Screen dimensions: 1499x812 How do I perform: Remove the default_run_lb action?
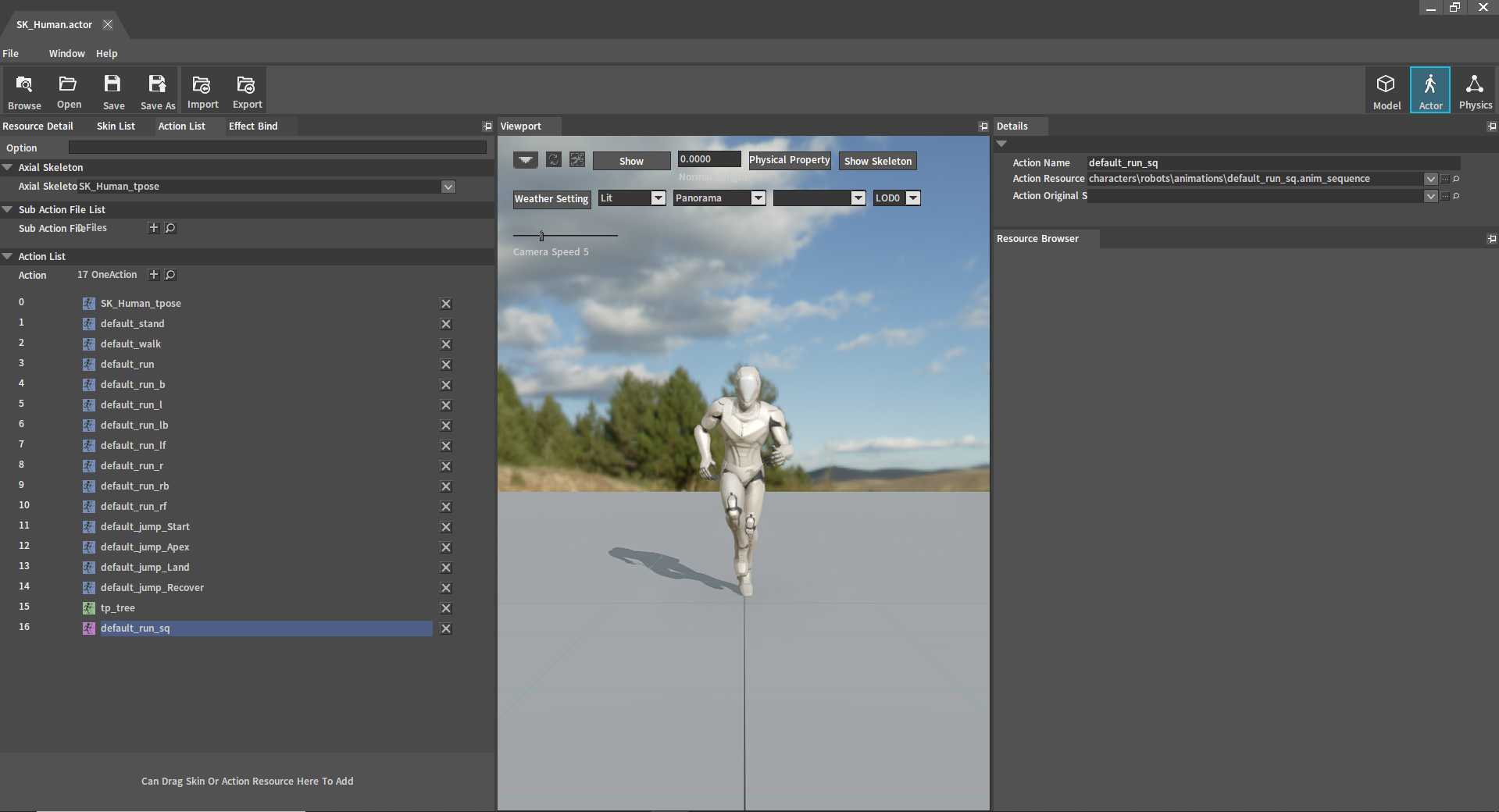pos(446,426)
